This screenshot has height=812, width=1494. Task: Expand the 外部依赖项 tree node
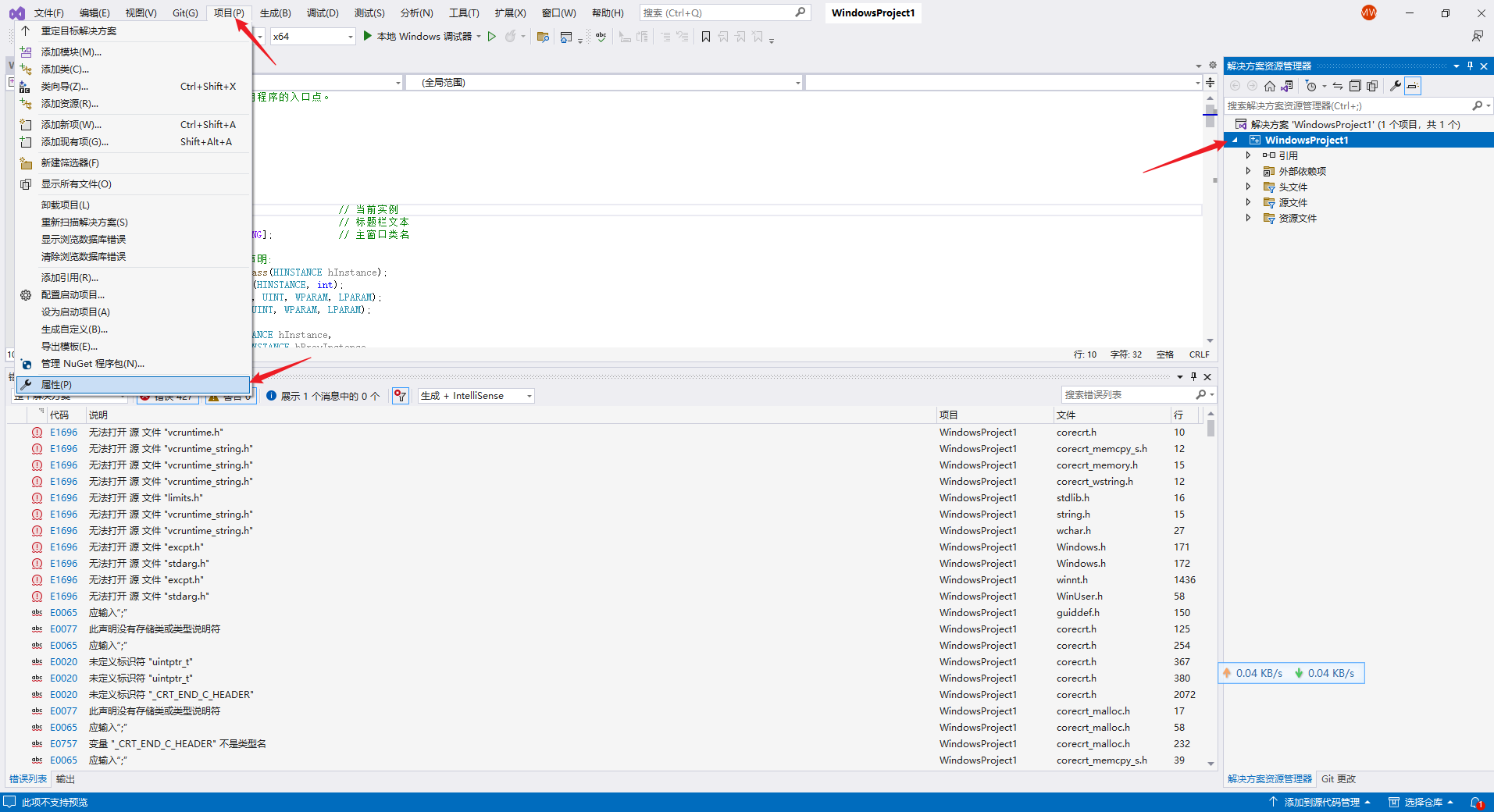click(1248, 171)
